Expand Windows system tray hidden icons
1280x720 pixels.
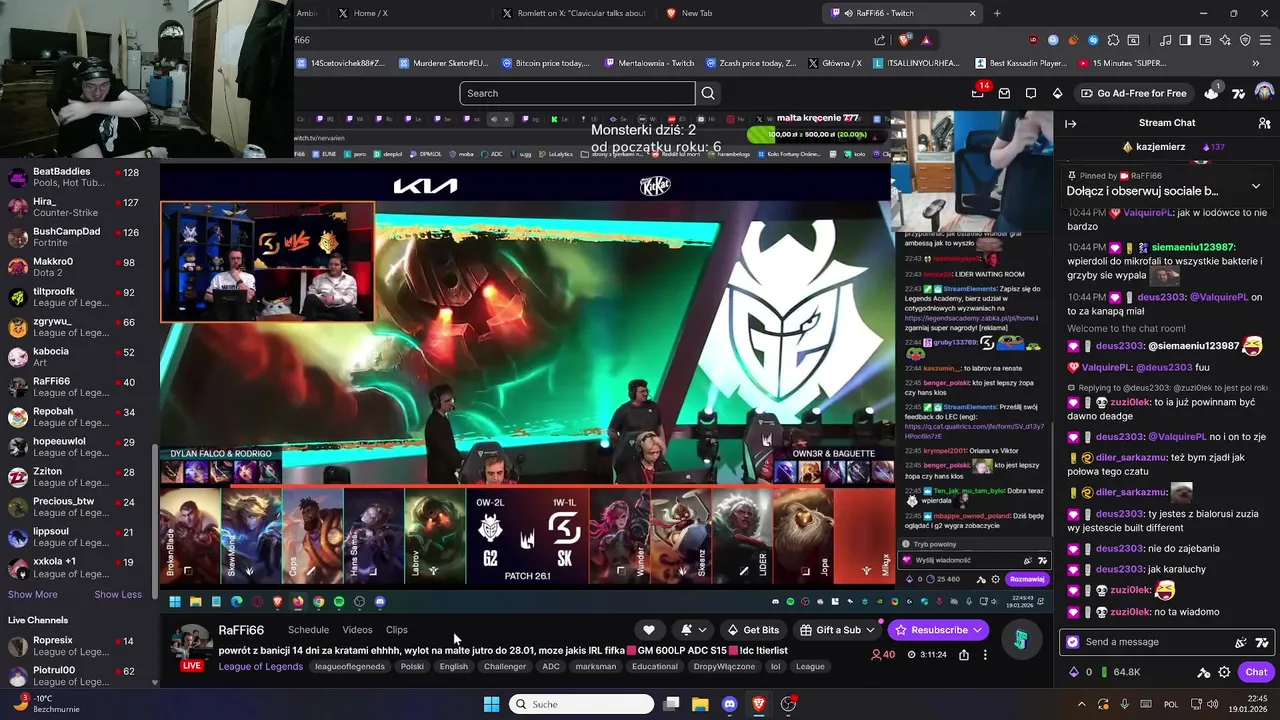pos(1081,704)
